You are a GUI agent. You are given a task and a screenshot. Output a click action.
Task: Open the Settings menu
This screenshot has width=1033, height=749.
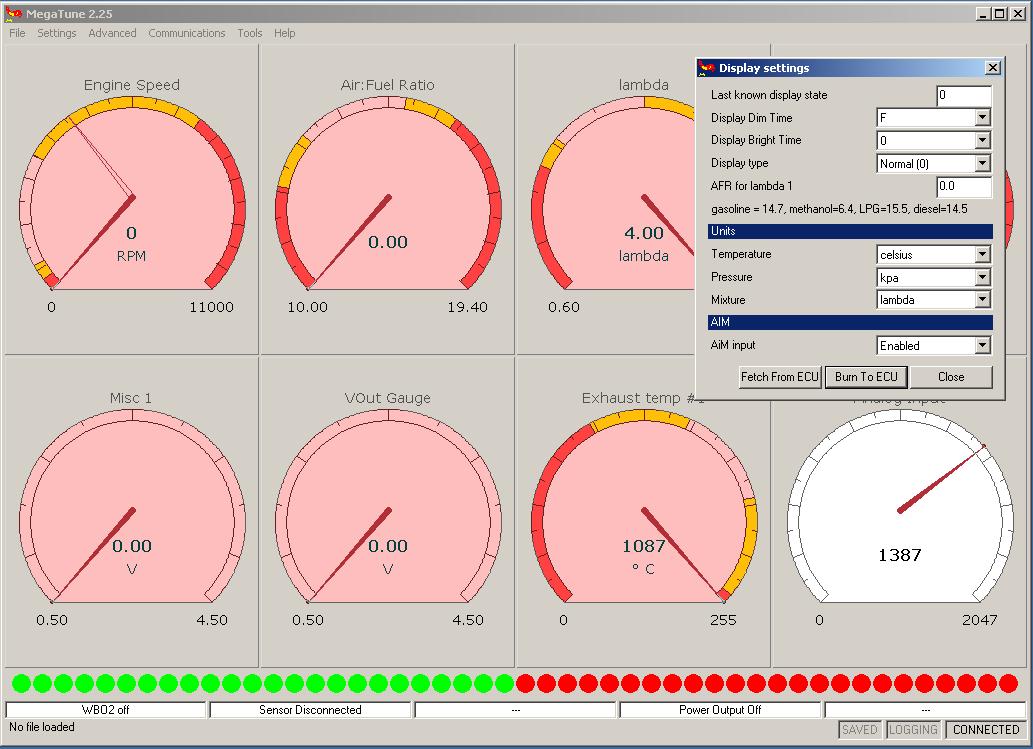point(57,33)
